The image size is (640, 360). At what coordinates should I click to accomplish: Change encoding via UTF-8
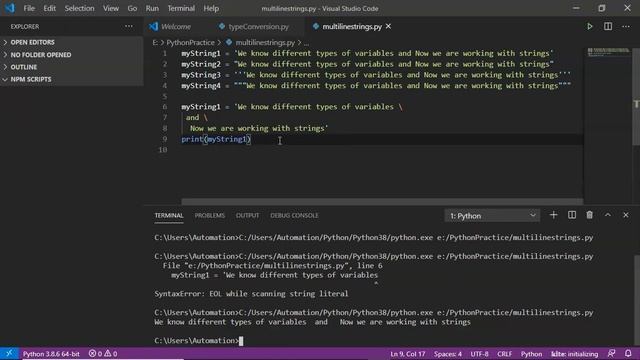pos(479,354)
